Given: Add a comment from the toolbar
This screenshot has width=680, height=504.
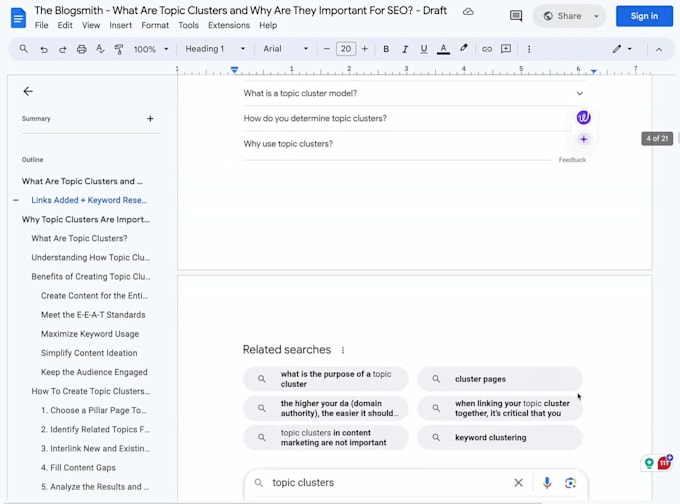Looking at the screenshot, I should (x=506, y=49).
